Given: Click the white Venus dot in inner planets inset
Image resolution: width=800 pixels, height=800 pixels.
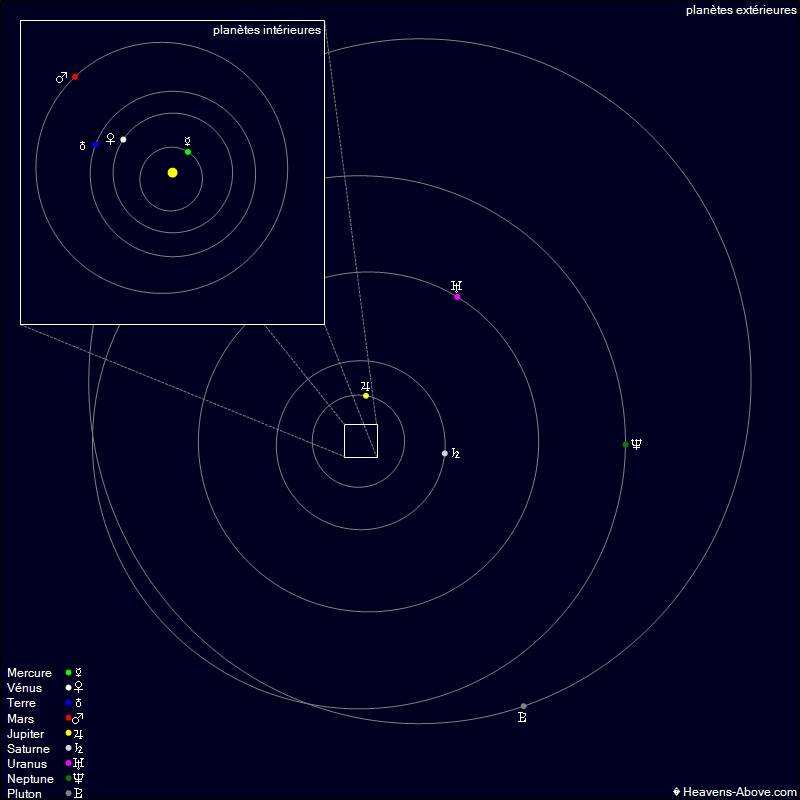Looking at the screenshot, I should [123, 139].
